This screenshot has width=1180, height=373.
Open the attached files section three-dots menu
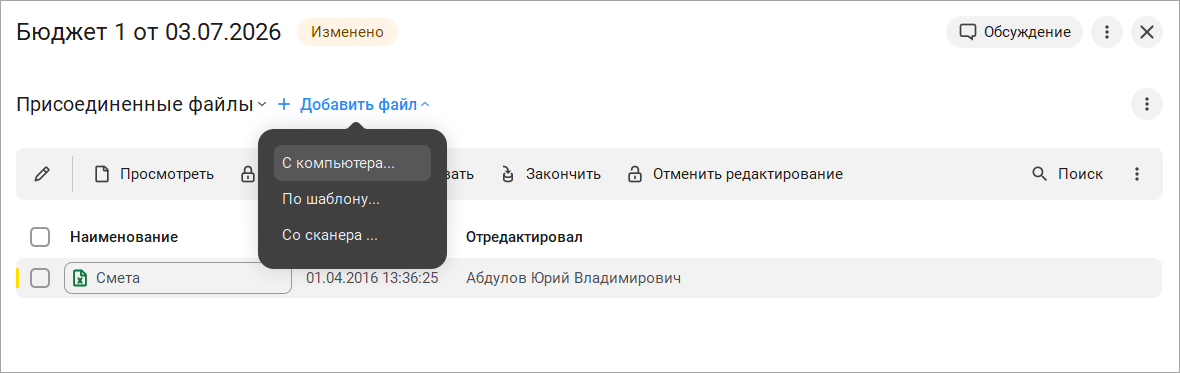(1147, 104)
